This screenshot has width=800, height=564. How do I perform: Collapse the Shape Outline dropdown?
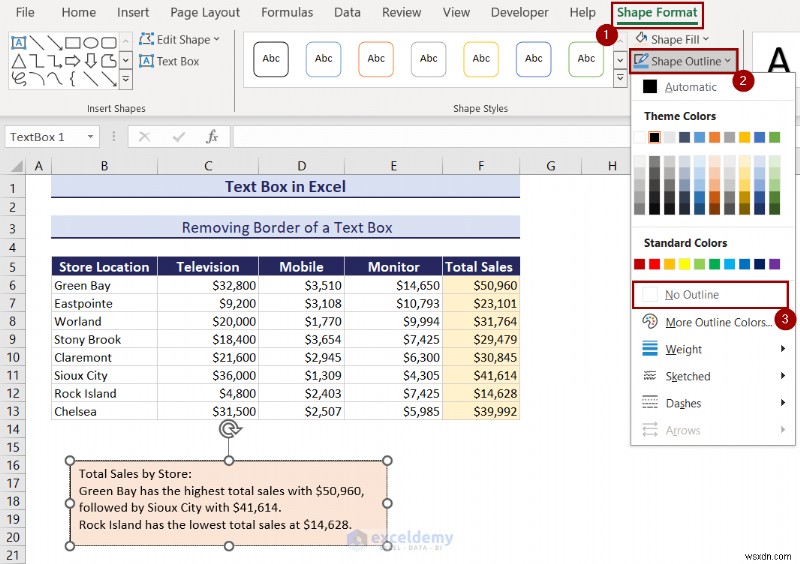[x=683, y=61]
